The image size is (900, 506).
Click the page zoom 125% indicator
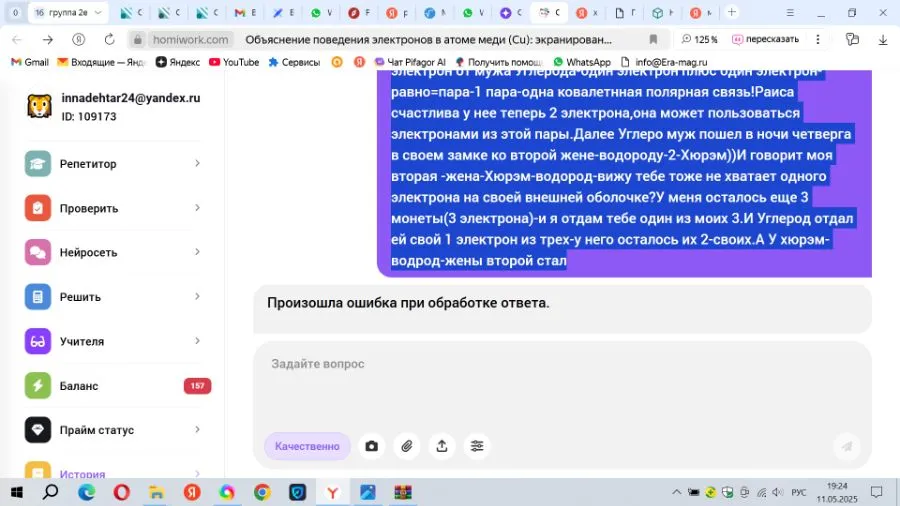[x=699, y=39]
